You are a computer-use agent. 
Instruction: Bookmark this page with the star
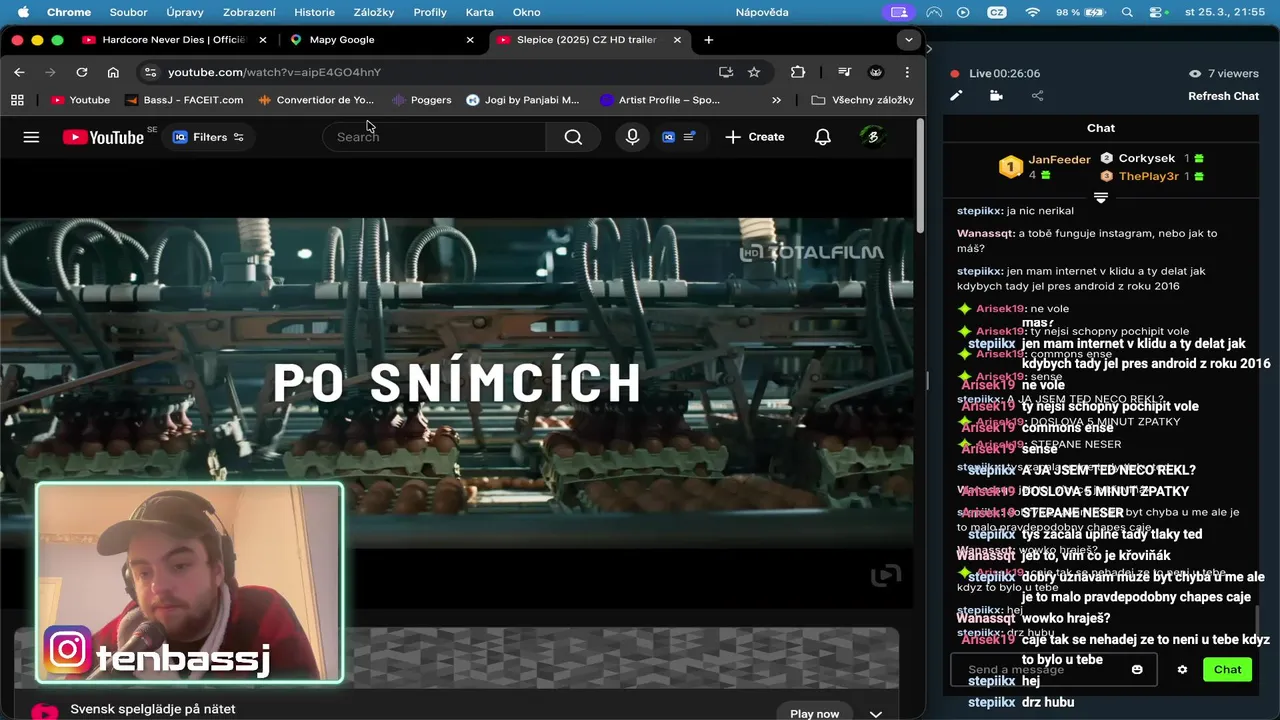coord(754,72)
